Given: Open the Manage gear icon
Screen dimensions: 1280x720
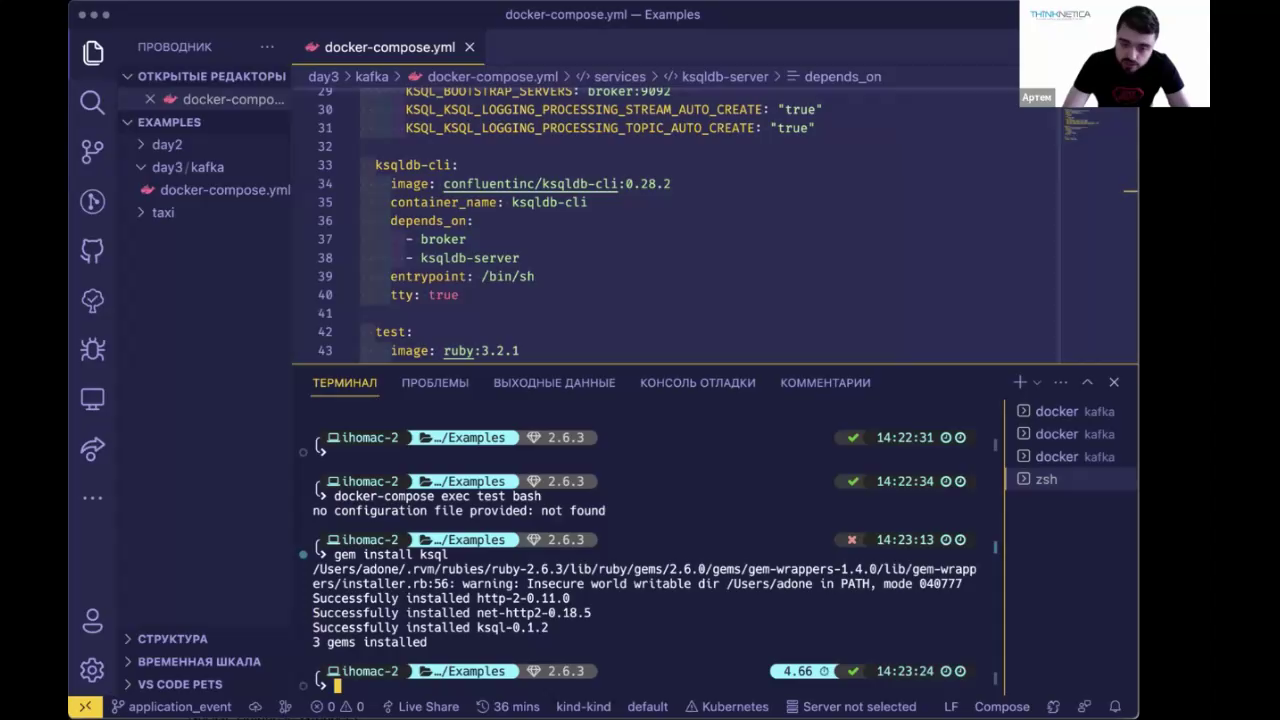Looking at the screenshot, I should 92,669.
